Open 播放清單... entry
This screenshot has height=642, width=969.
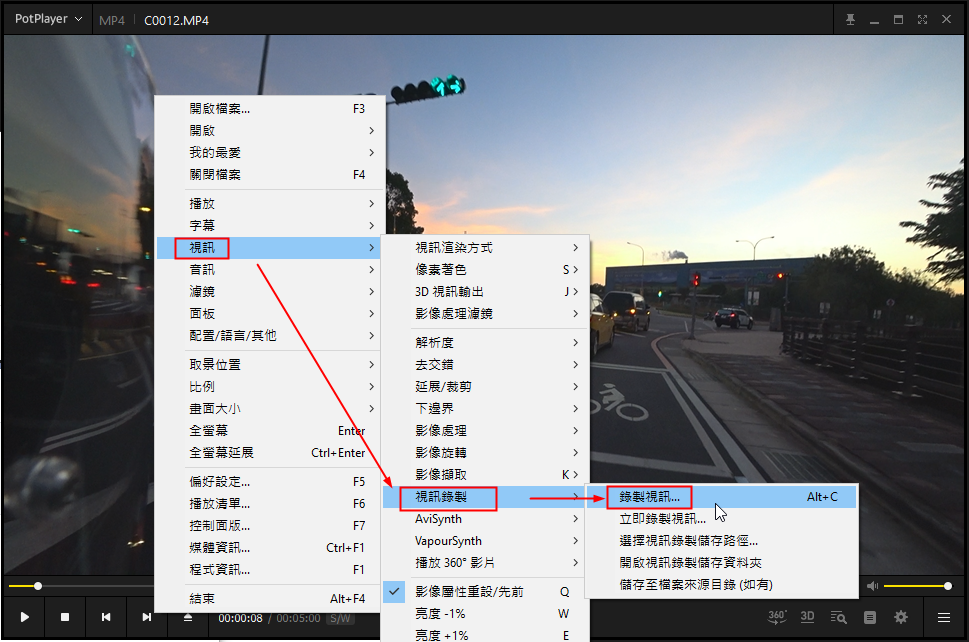[x=270, y=504]
